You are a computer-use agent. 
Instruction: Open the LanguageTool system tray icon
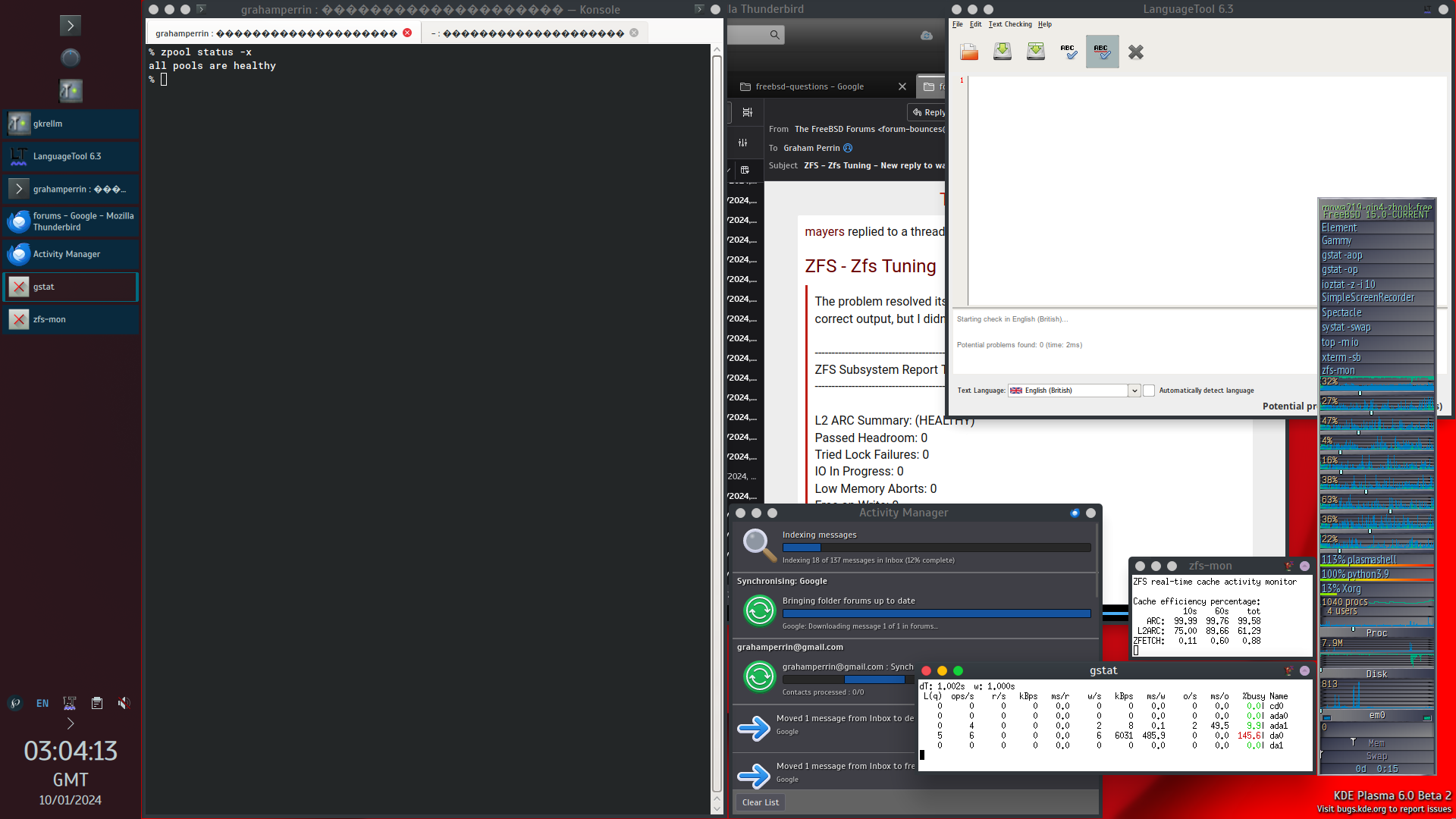[x=70, y=703]
